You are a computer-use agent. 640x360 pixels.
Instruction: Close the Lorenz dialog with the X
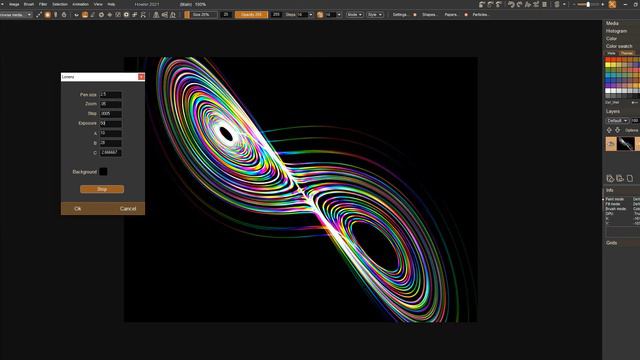141,77
